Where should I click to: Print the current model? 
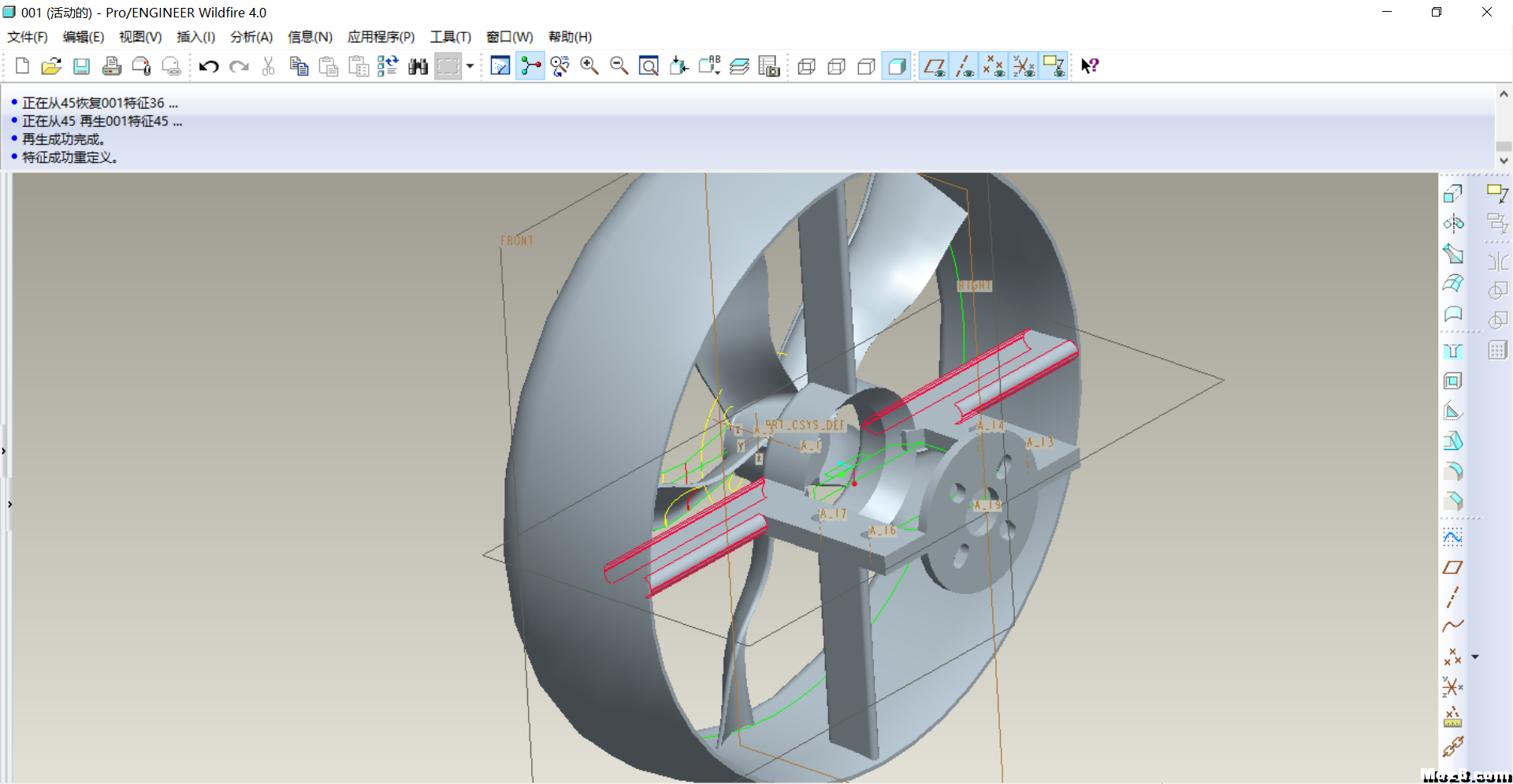pyautogui.click(x=111, y=66)
